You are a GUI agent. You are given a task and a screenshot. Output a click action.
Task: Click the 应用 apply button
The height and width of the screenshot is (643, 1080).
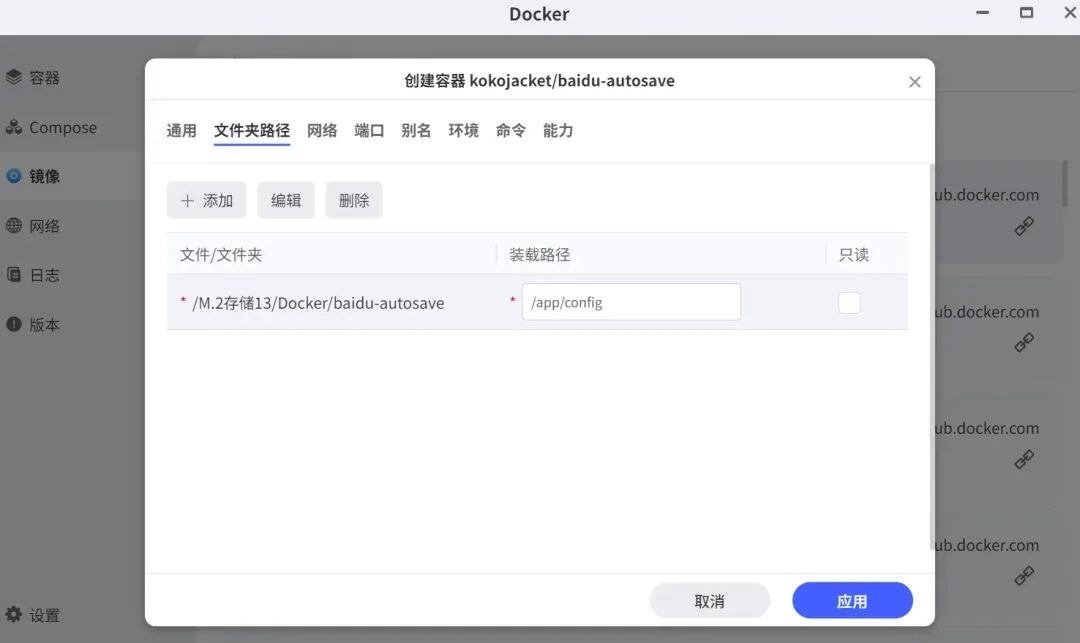[x=852, y=601]
